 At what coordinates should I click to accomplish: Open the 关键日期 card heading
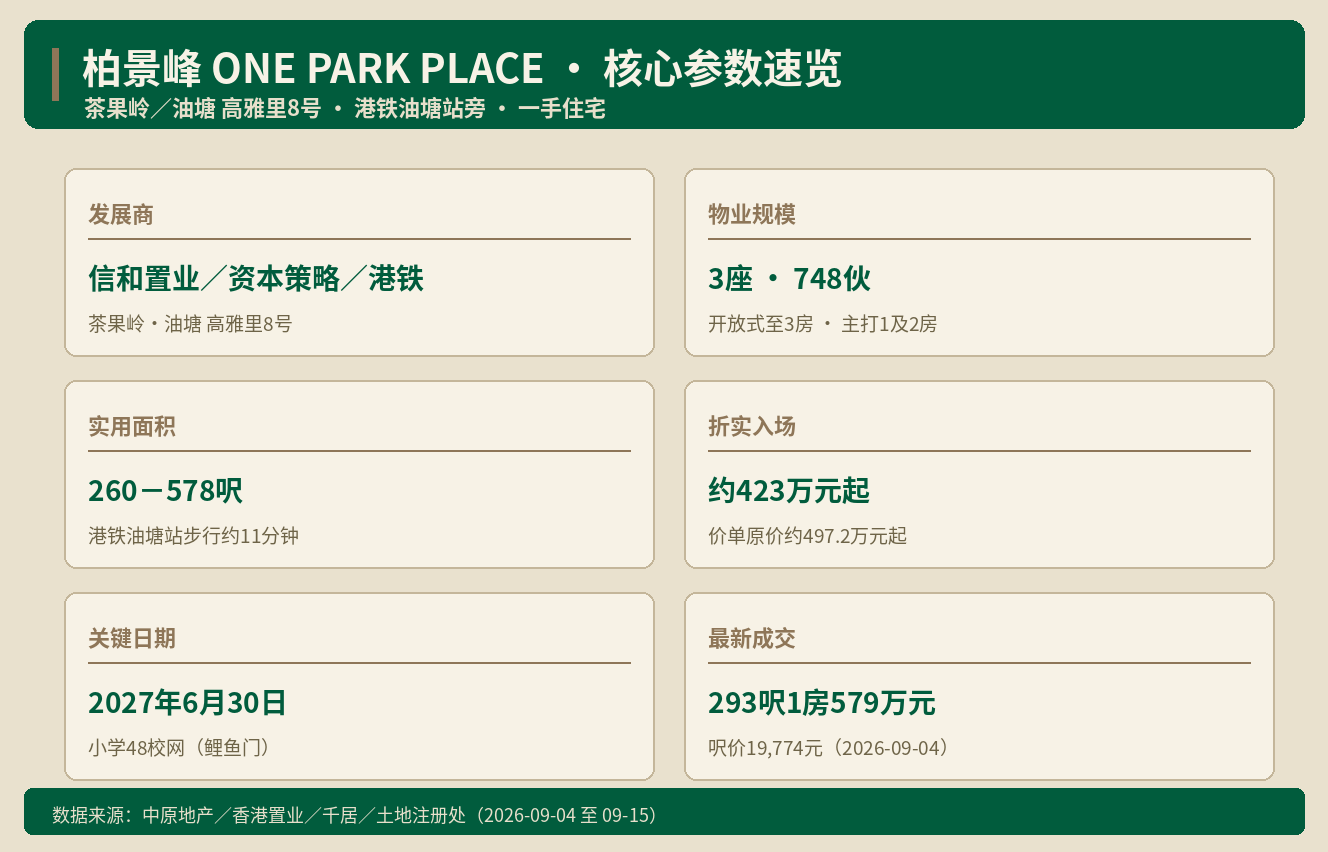click(x=132, y=638)
